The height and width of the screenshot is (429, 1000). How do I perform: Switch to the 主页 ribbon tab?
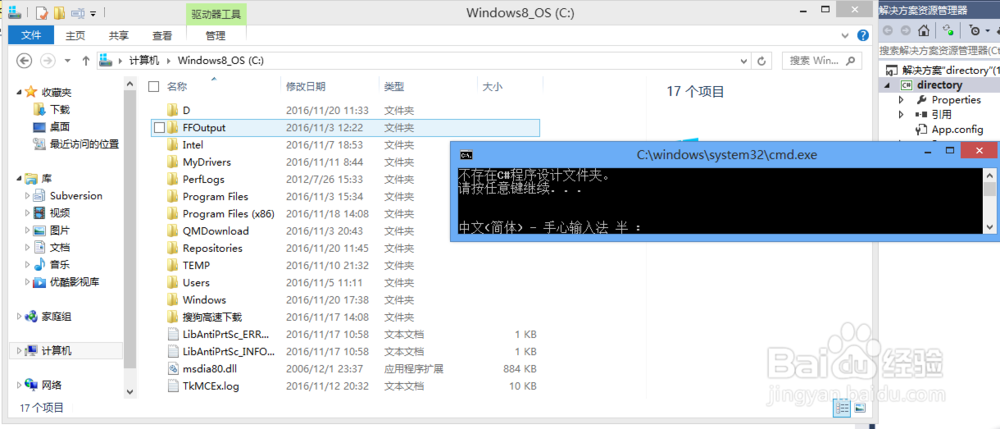click(x=75, y=36)
